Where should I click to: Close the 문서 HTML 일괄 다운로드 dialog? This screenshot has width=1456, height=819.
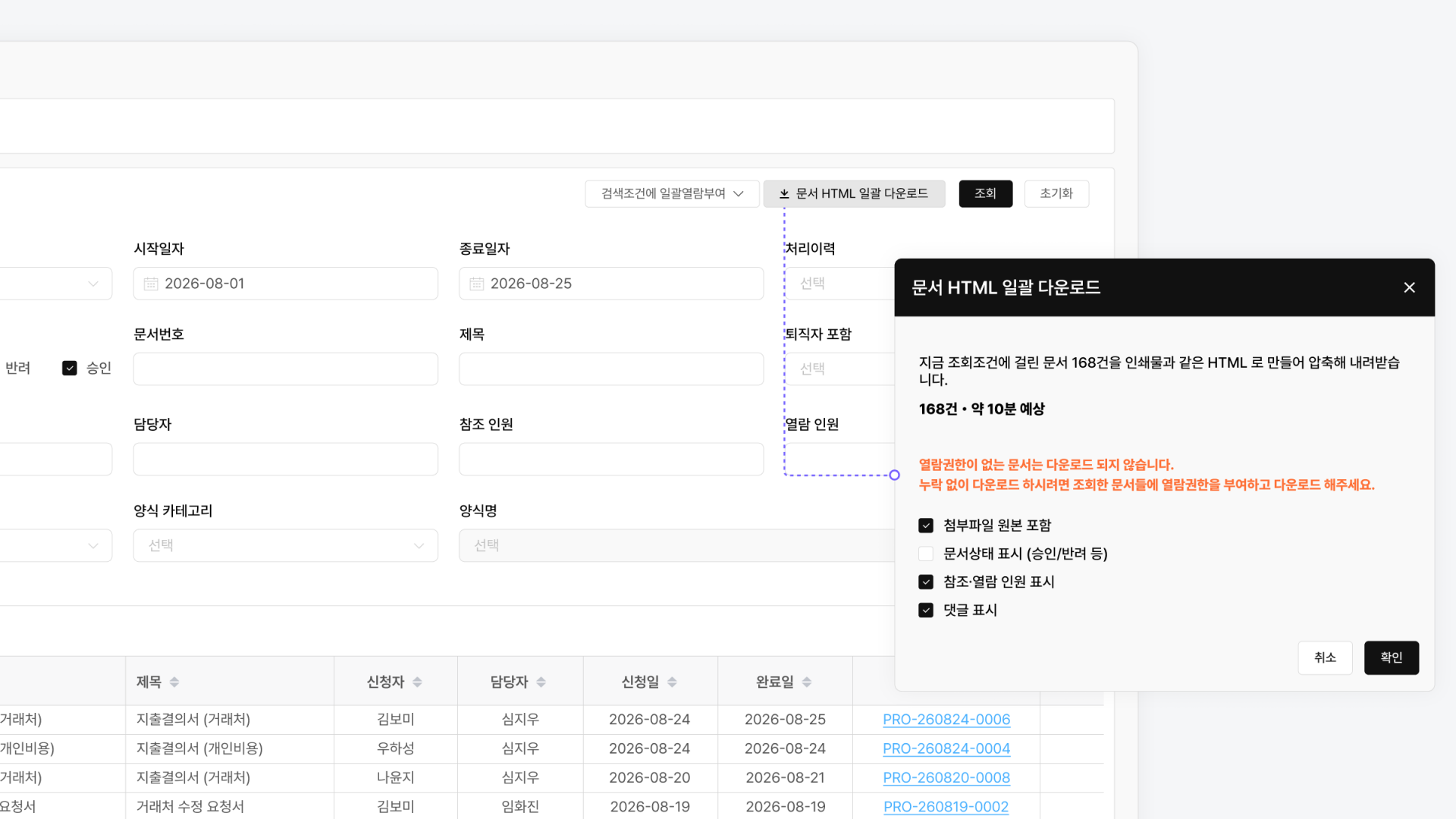tap(1409, 287)
